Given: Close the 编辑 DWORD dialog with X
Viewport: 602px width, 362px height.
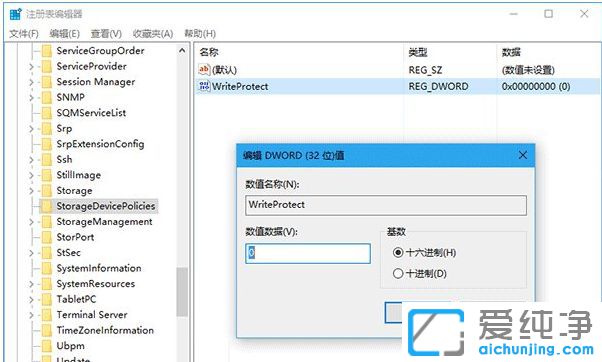Looking at the screenshot, I should (523, 155).
